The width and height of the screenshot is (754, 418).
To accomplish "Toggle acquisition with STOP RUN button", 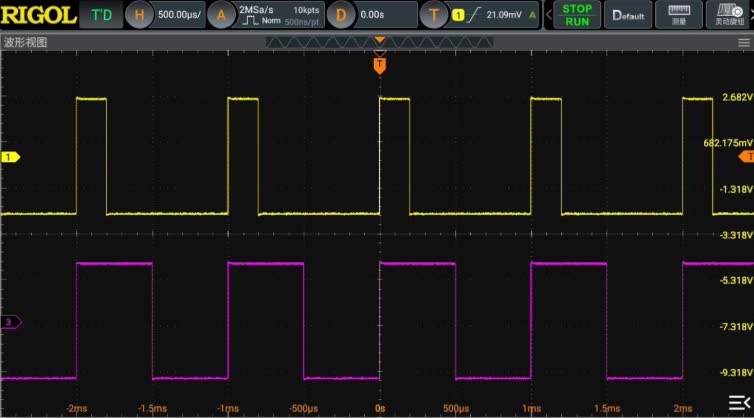I will pyautogui.click(x=577, y=15).
